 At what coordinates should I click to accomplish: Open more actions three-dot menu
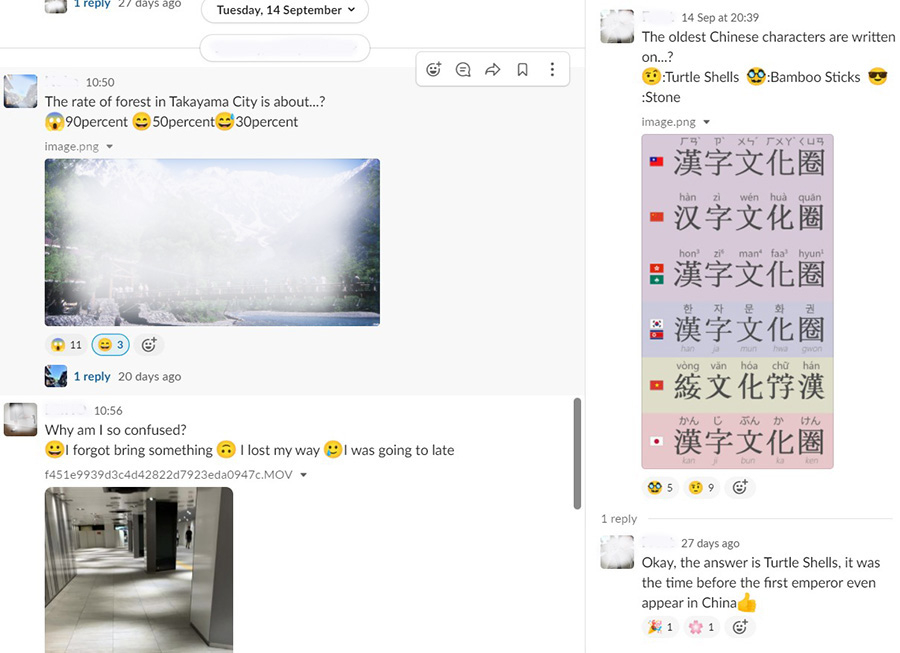tap(552, 70)
